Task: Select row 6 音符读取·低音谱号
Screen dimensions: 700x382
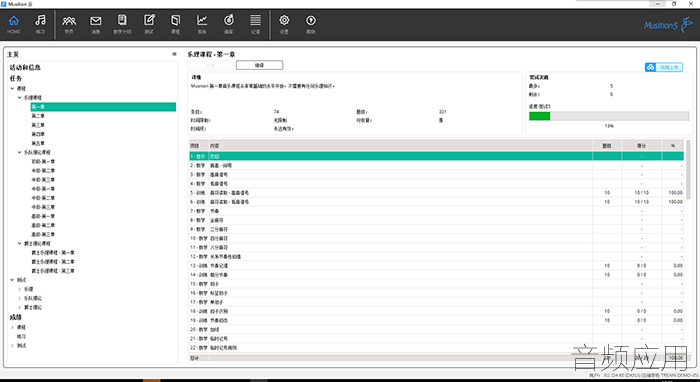Action: click(x=436, y=202)
